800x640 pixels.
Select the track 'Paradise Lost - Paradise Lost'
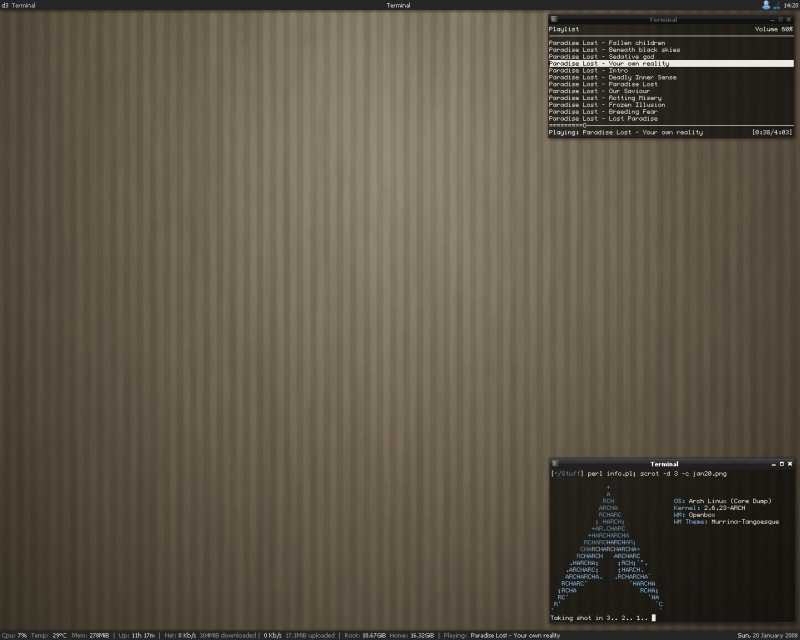pos(604,84)
